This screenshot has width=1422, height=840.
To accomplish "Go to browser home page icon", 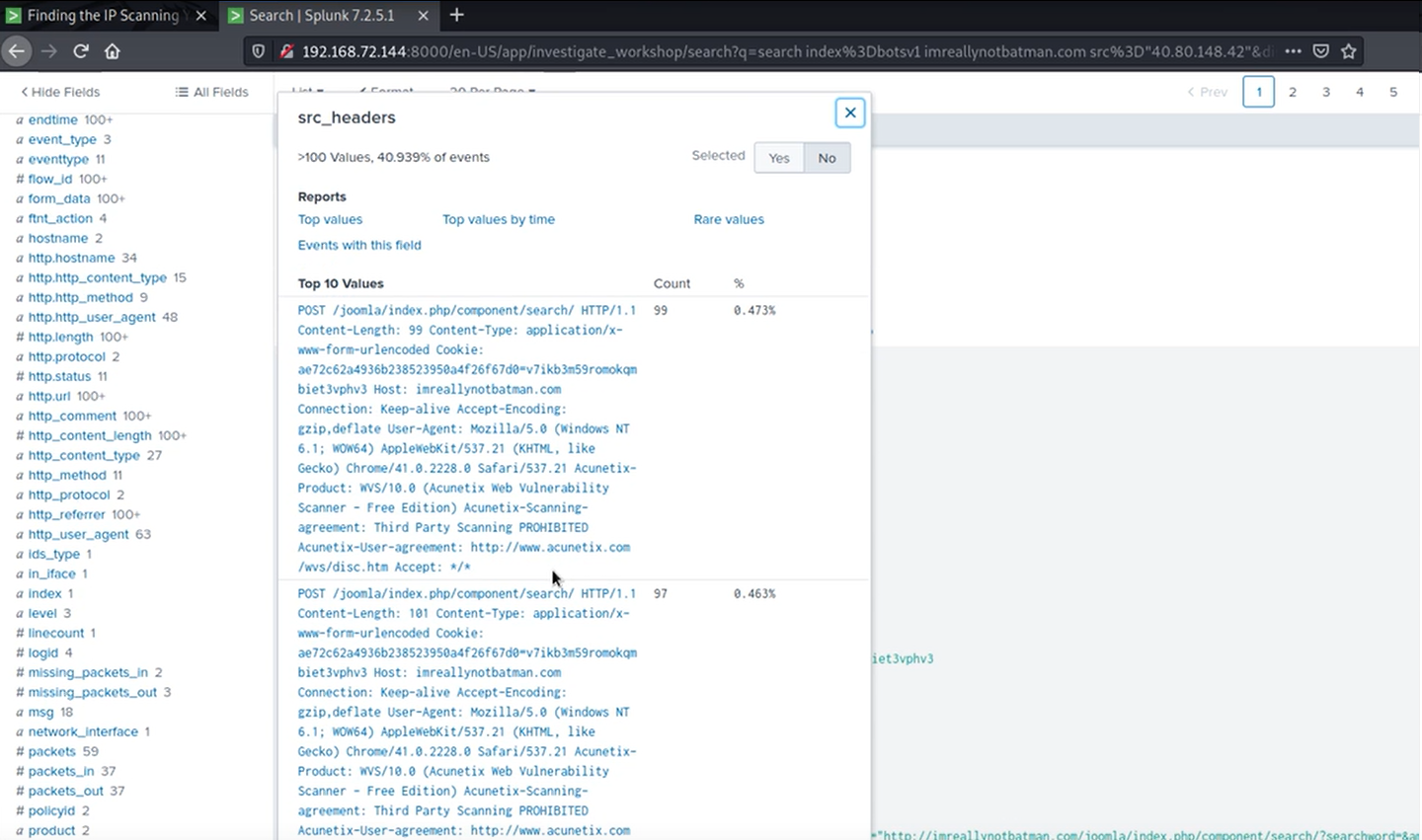I will coord(113,51).
